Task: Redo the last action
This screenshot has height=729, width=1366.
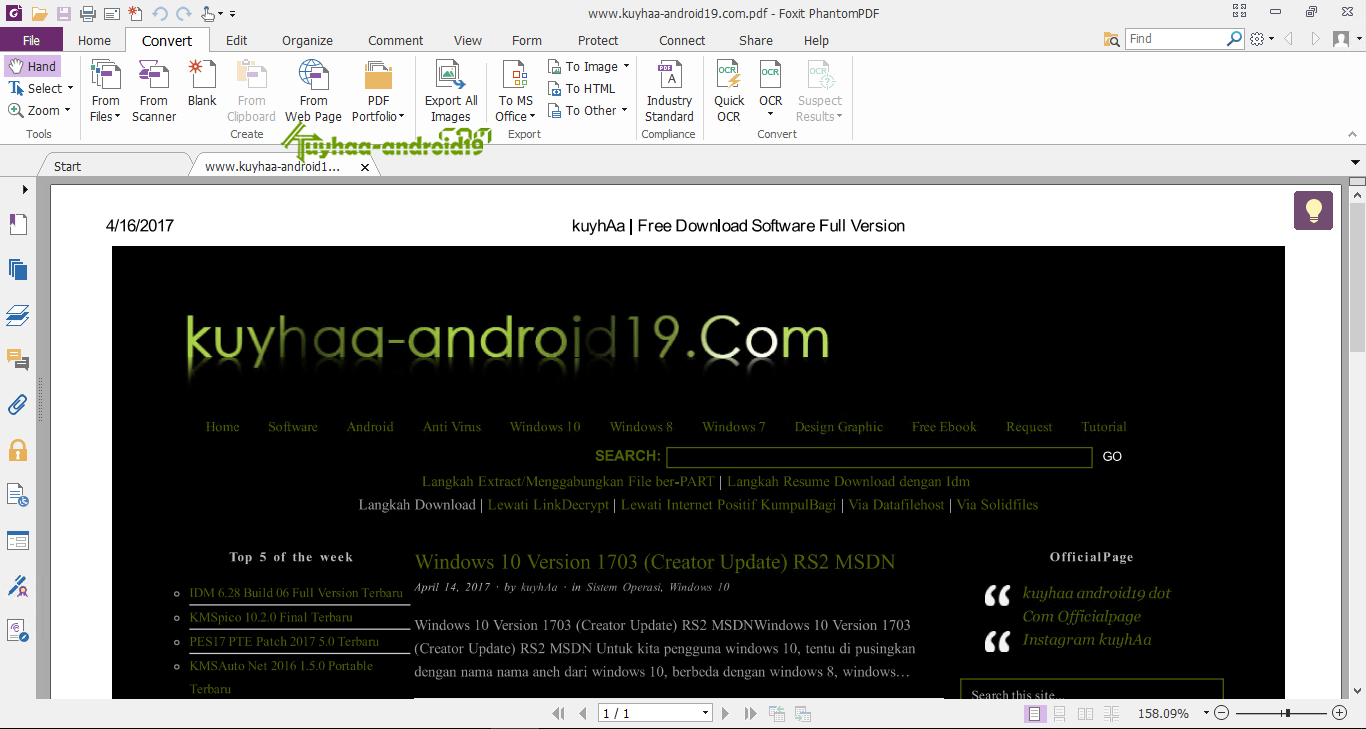Action: click(x=183, y=14)
